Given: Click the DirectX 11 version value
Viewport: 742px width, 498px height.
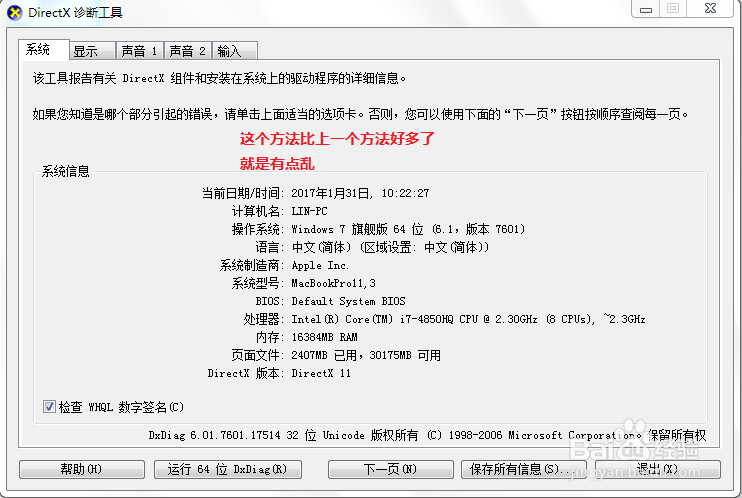Looking at the screenshot, I should coord(321,373).
